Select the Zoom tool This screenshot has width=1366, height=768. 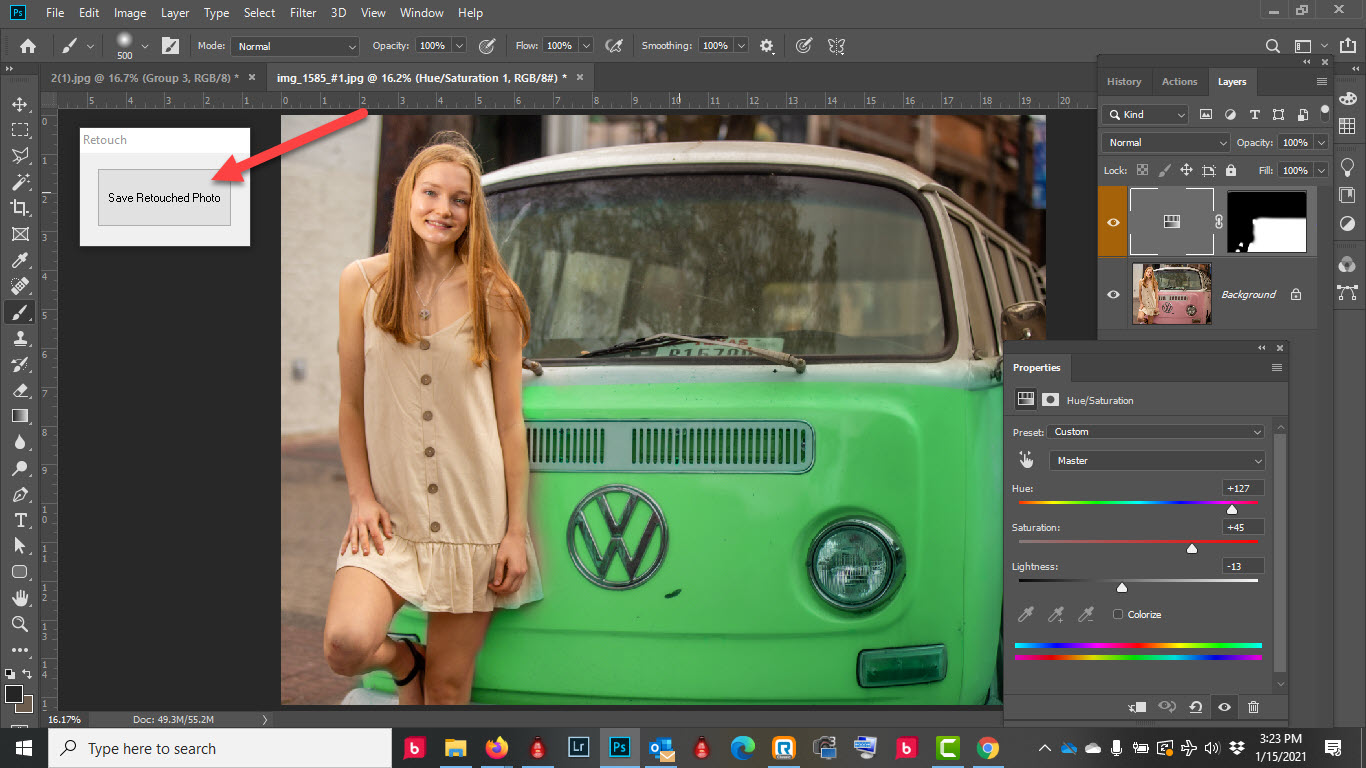pyautogui.click(x=19, y=624)
